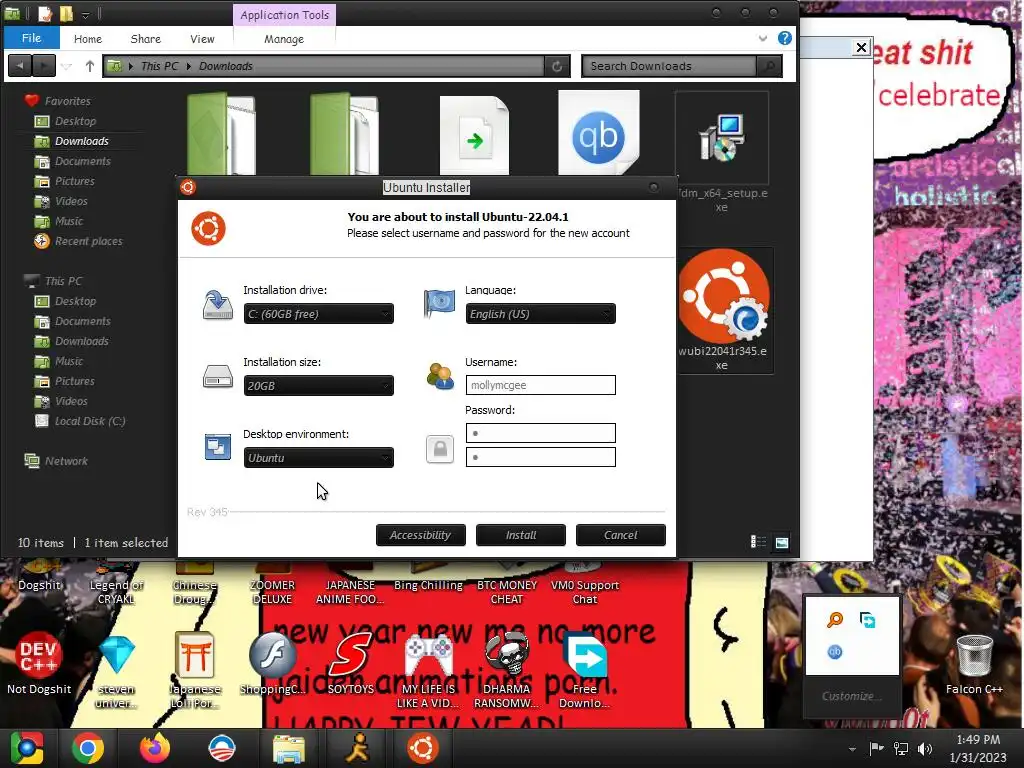Screen dimensions: 1024x768
Task: Open the SOYTOYS desktop shortcut
Action: (x=351, y=664)
